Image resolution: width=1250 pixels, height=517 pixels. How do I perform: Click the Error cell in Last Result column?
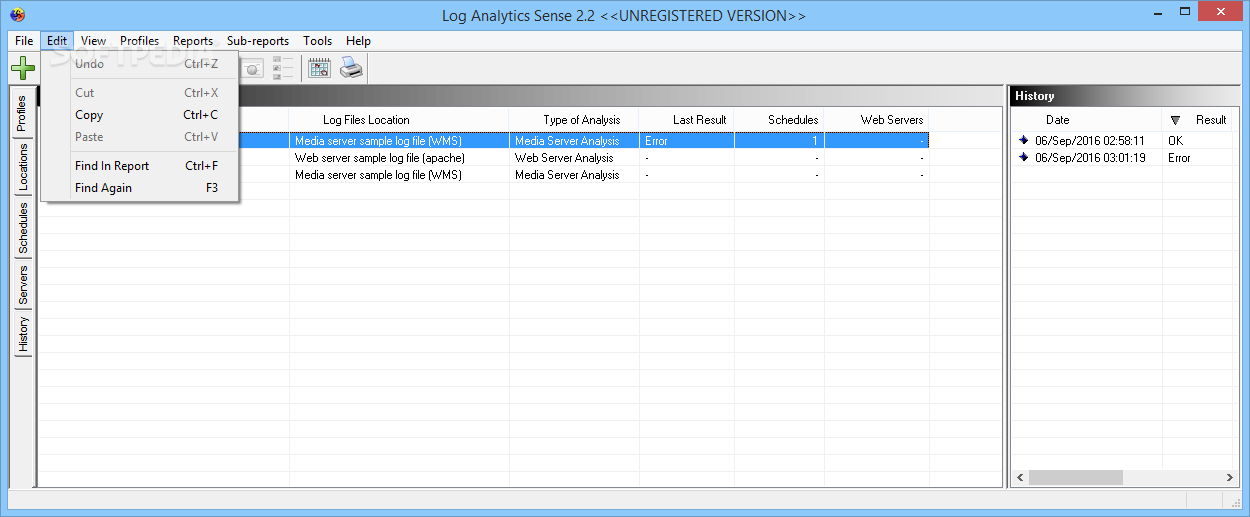point(687,141)
